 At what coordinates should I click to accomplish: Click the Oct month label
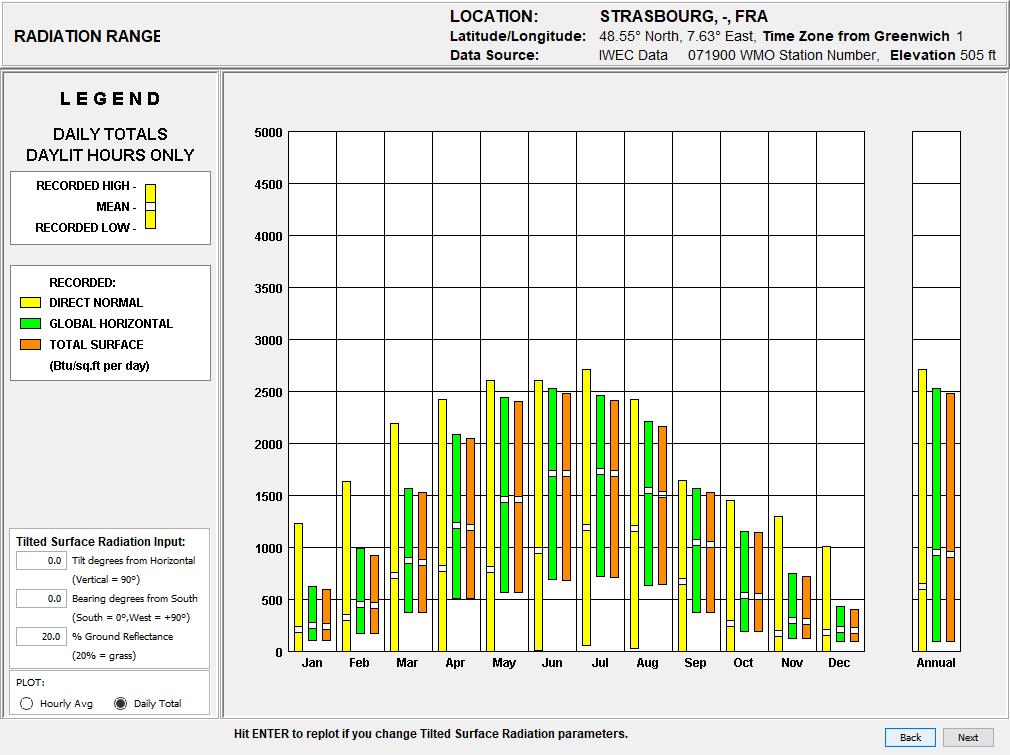(743, 662)
